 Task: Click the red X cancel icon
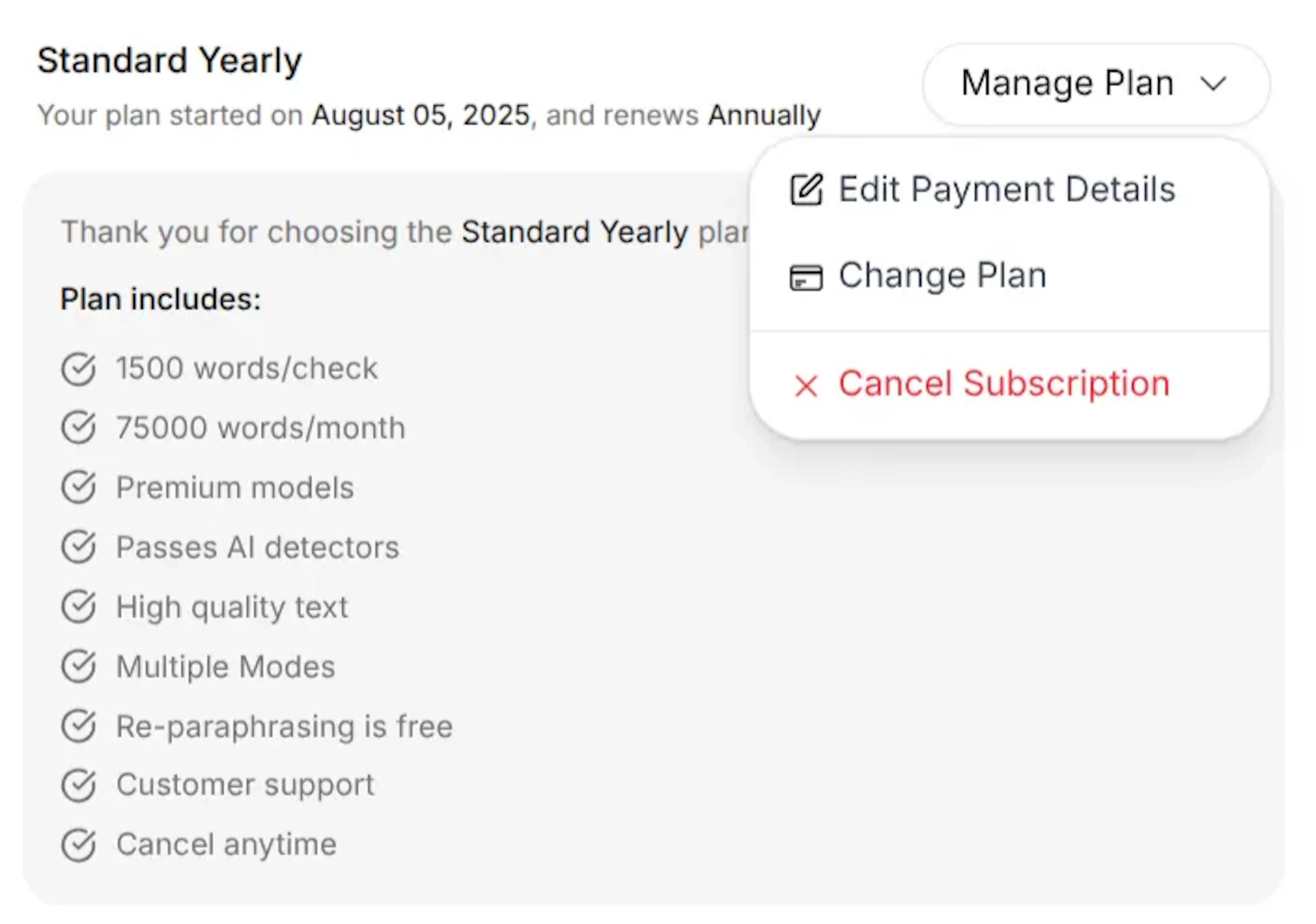point(806,385)
